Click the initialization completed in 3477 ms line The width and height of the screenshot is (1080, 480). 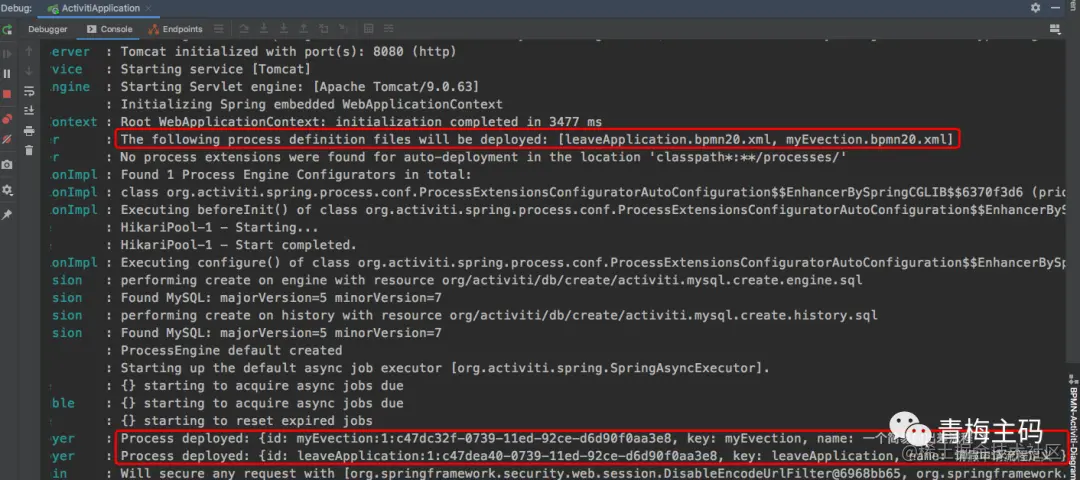point(361,122)
